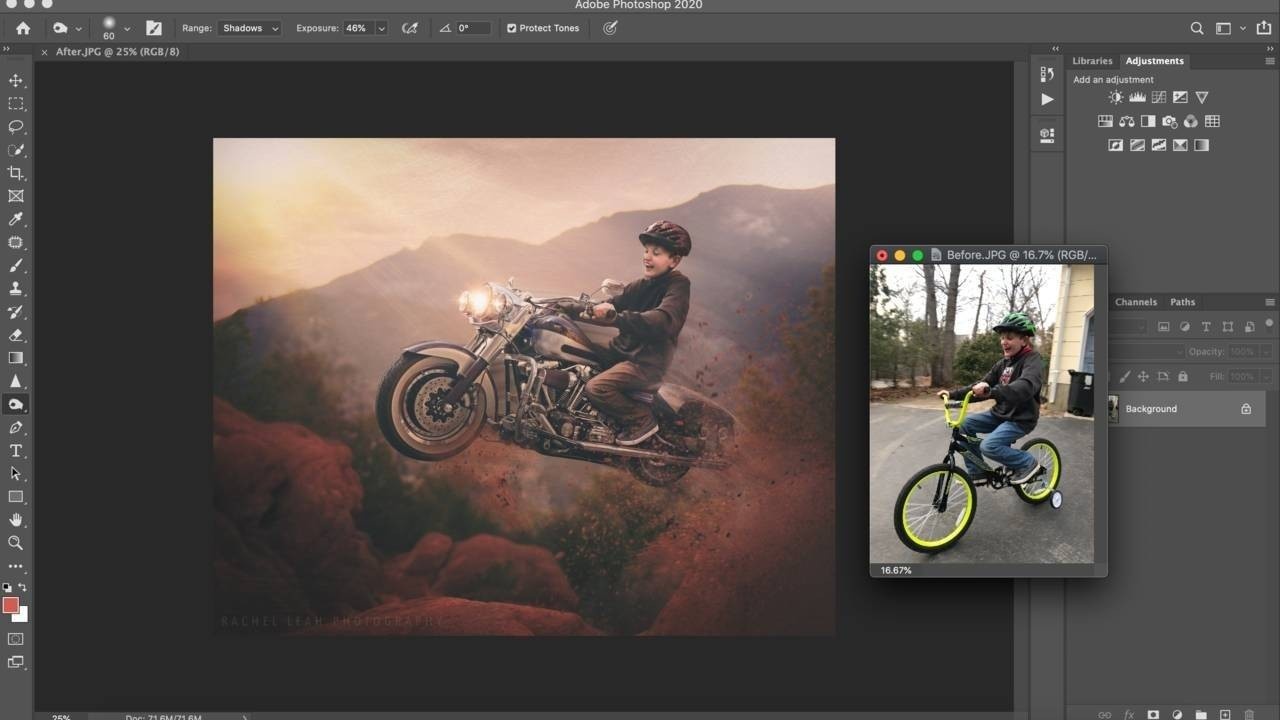Screen dimensions: 1280x720
Task: Toggle Quick Mask mode
Action: click(16, 638)
